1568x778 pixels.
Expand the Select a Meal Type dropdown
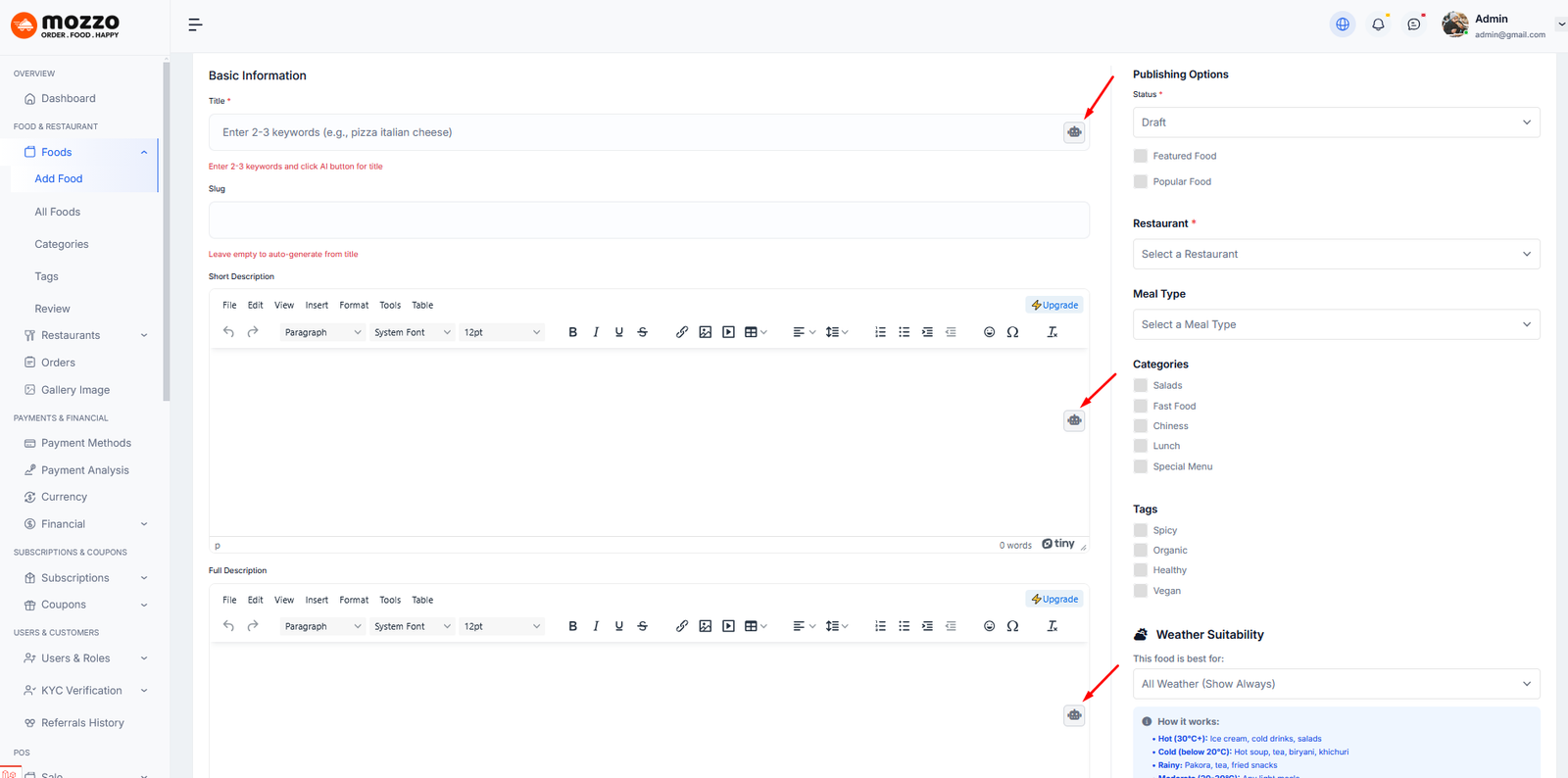[x=1336, y=324]
